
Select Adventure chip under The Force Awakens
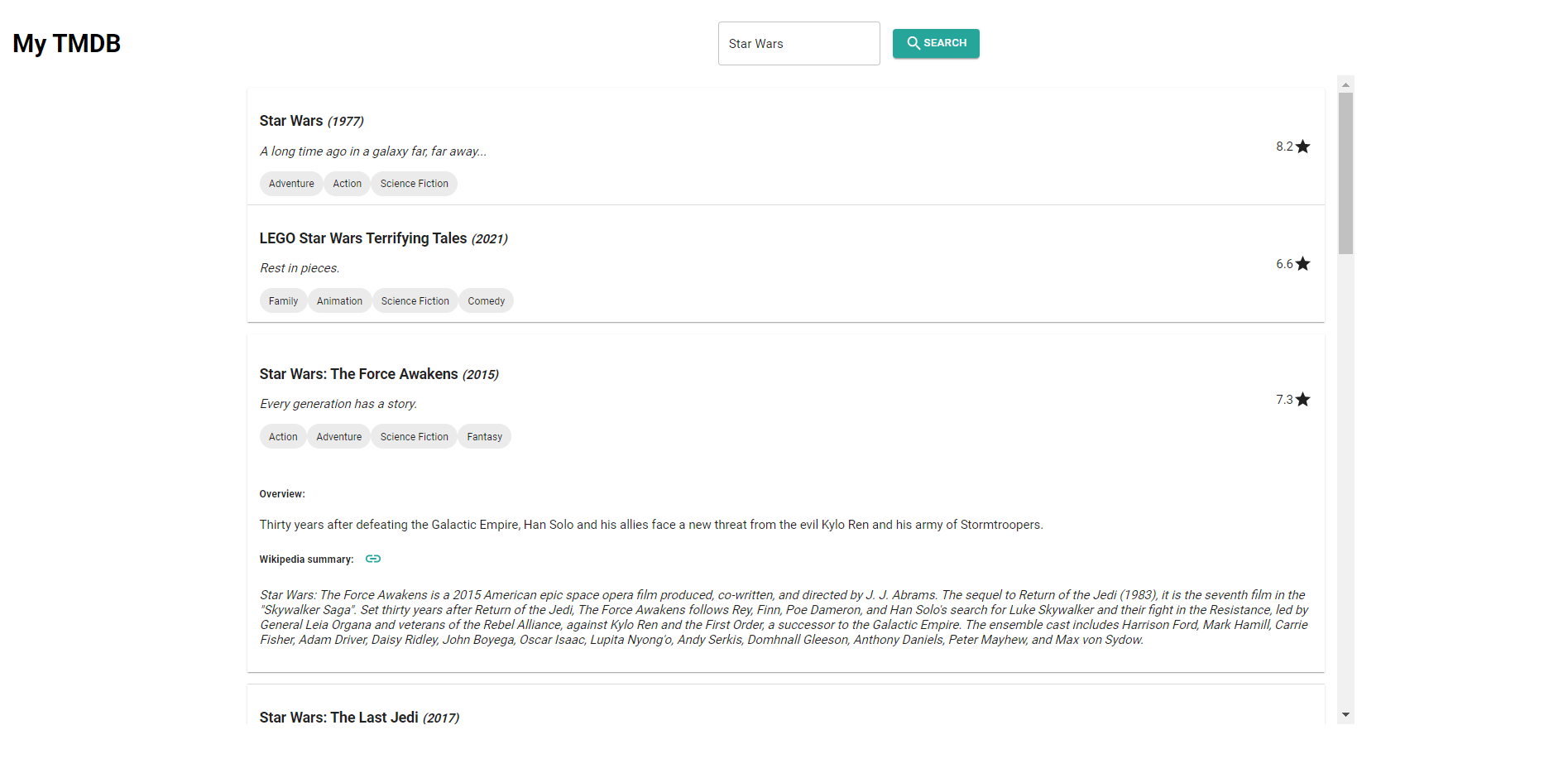(339, 437)
